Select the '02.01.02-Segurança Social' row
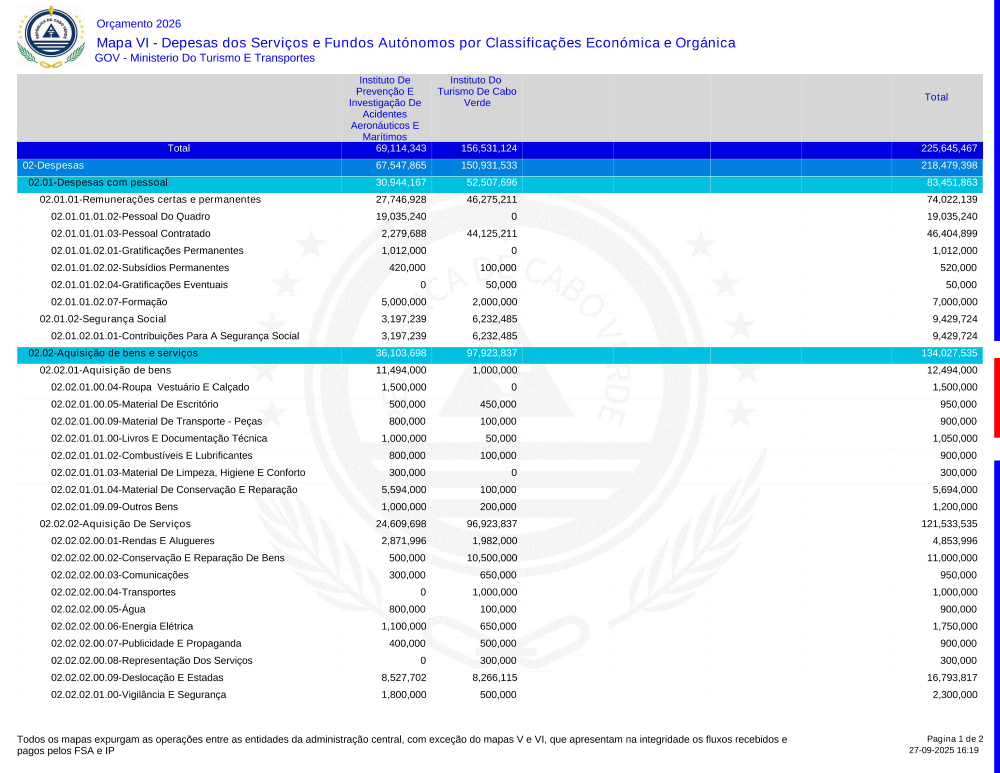1000x773 pixels. (103, 319)
